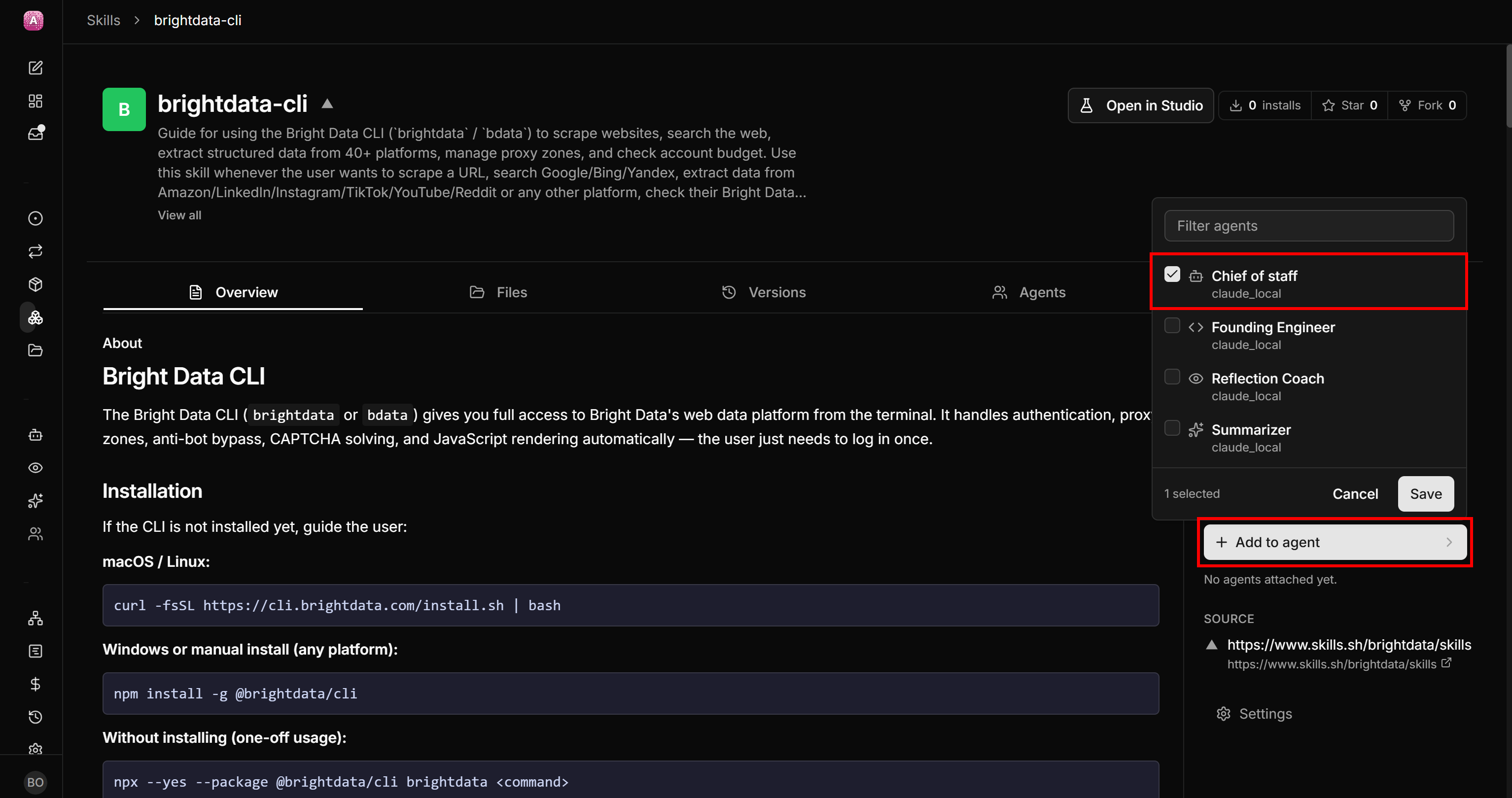Switch to the Files tab
This screenshot has height=798, width=1512.
pyautogui.click(x=498, y=292)
